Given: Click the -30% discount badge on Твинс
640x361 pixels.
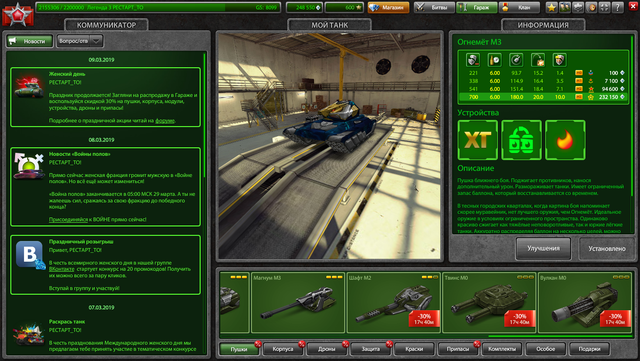Looking at the screenshot, I should [520, 319].
